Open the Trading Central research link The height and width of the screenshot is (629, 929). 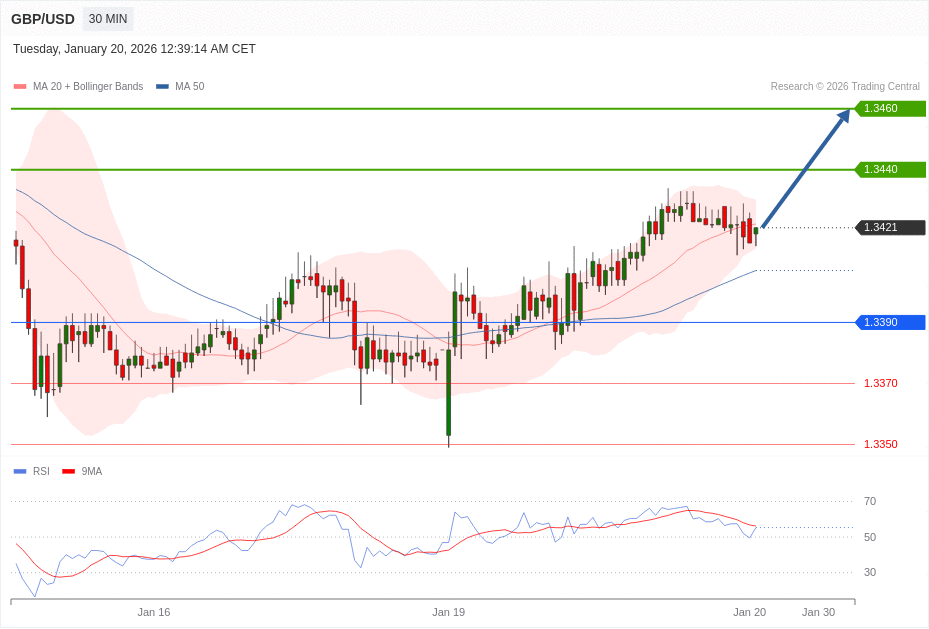(x=846, y=86)
